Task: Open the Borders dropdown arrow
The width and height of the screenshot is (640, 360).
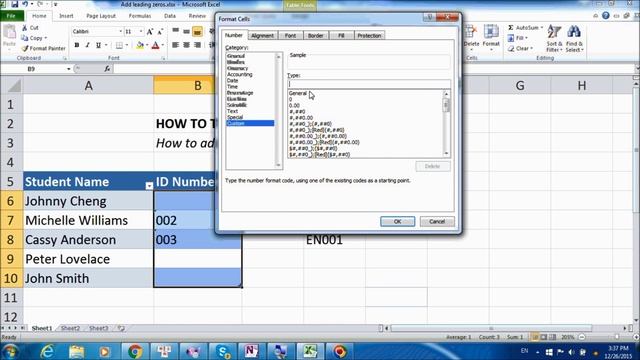Action: 127,45
